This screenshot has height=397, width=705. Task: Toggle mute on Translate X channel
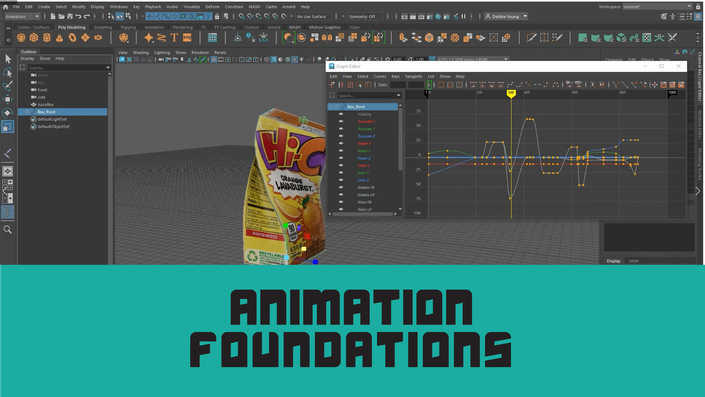coord(341,121)
